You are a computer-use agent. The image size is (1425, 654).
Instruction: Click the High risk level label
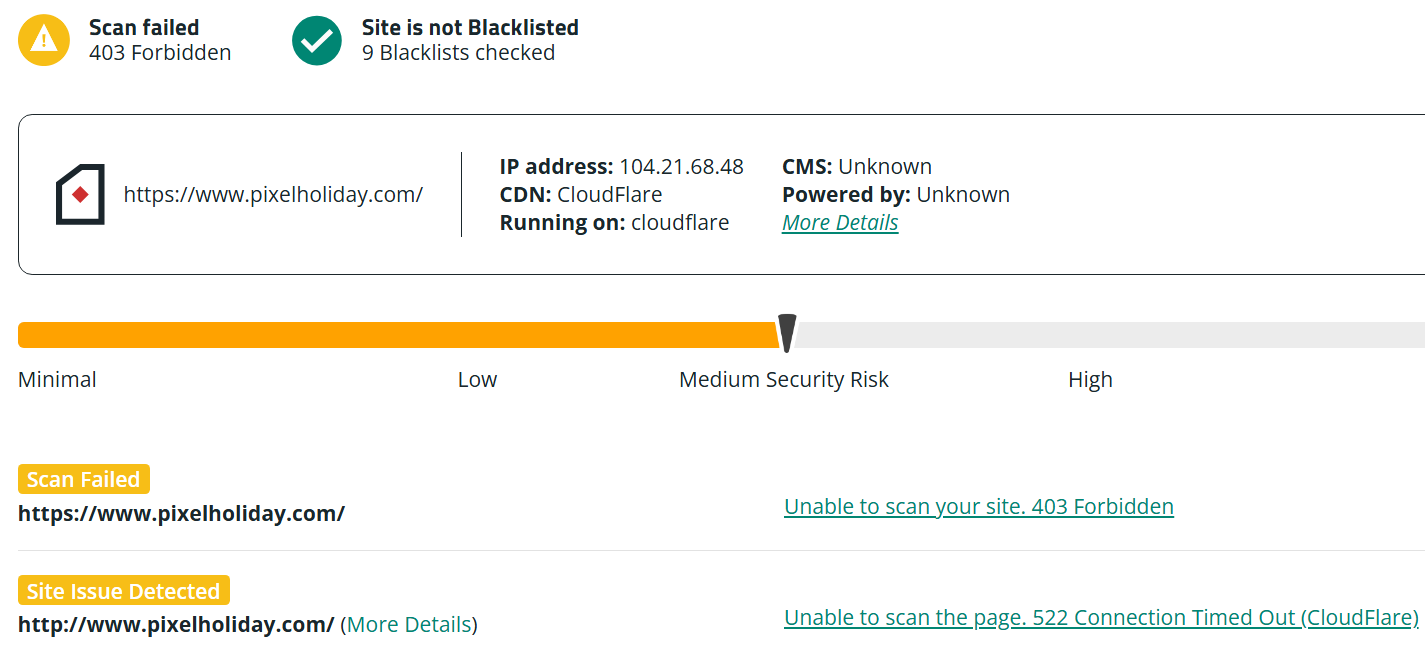click(x=1090, y=379)
